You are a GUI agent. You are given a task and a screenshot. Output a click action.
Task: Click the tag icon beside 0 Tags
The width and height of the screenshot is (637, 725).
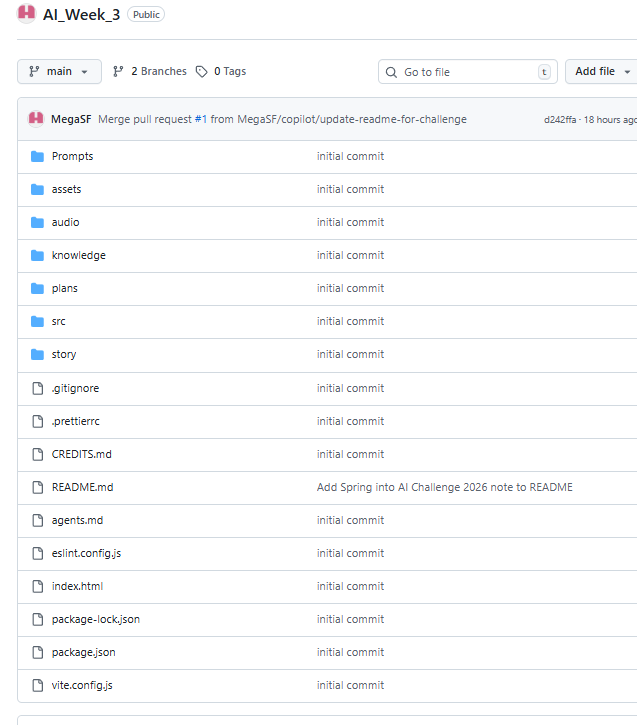[202, 72]
